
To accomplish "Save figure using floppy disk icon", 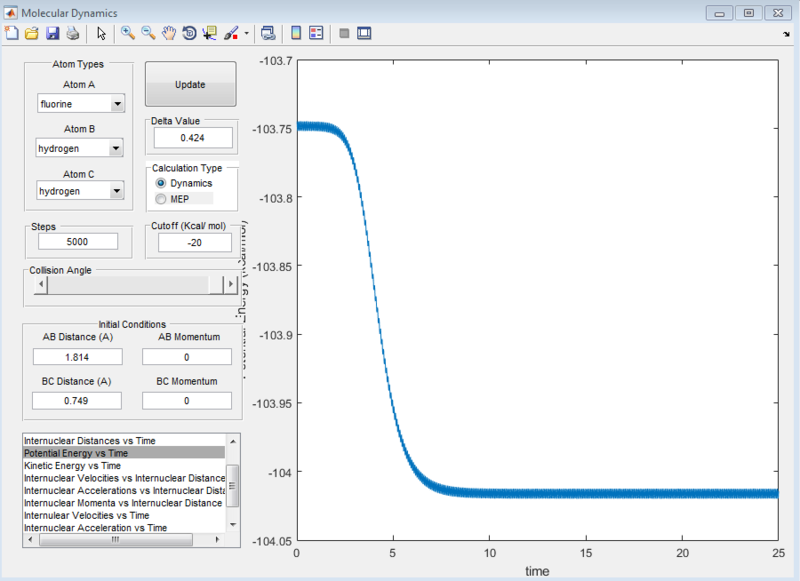I will pyautogui.click(x=52, y=33).
